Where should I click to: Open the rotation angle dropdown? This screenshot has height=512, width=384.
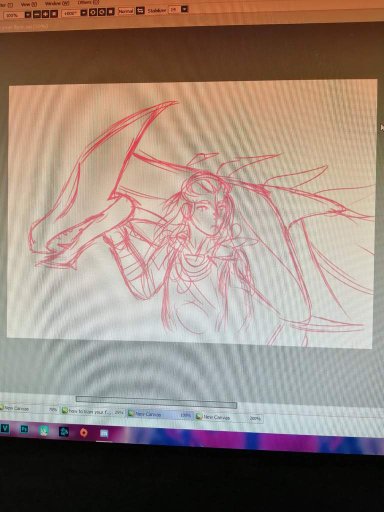click(84, 13)
